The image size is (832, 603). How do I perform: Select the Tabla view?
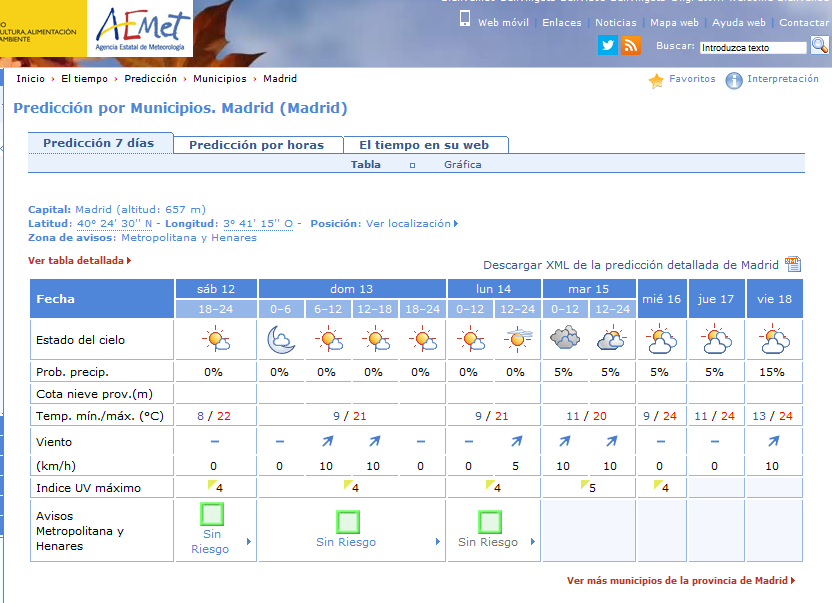tap(366, 165)
